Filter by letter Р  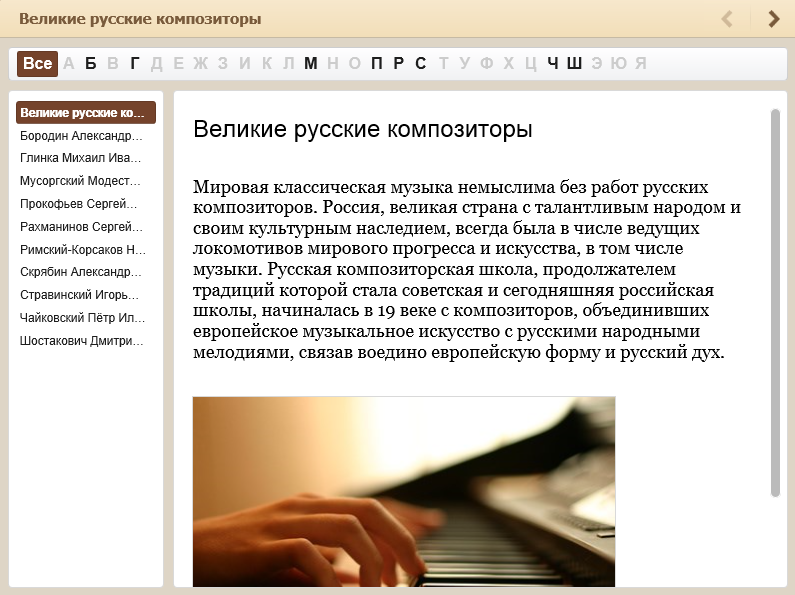(x=399, y=64)
